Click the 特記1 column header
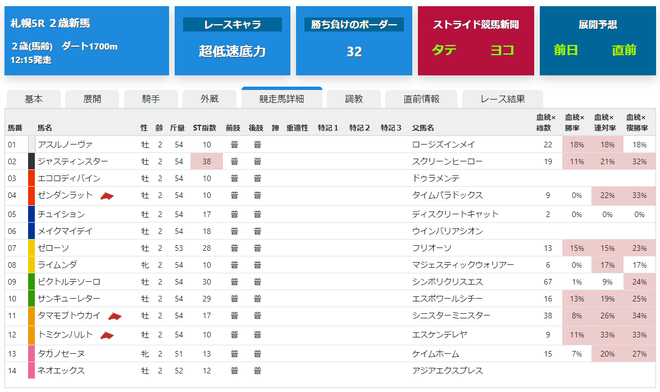The height and width of the screenshot is (392, 660). click(x=328, y=128)
